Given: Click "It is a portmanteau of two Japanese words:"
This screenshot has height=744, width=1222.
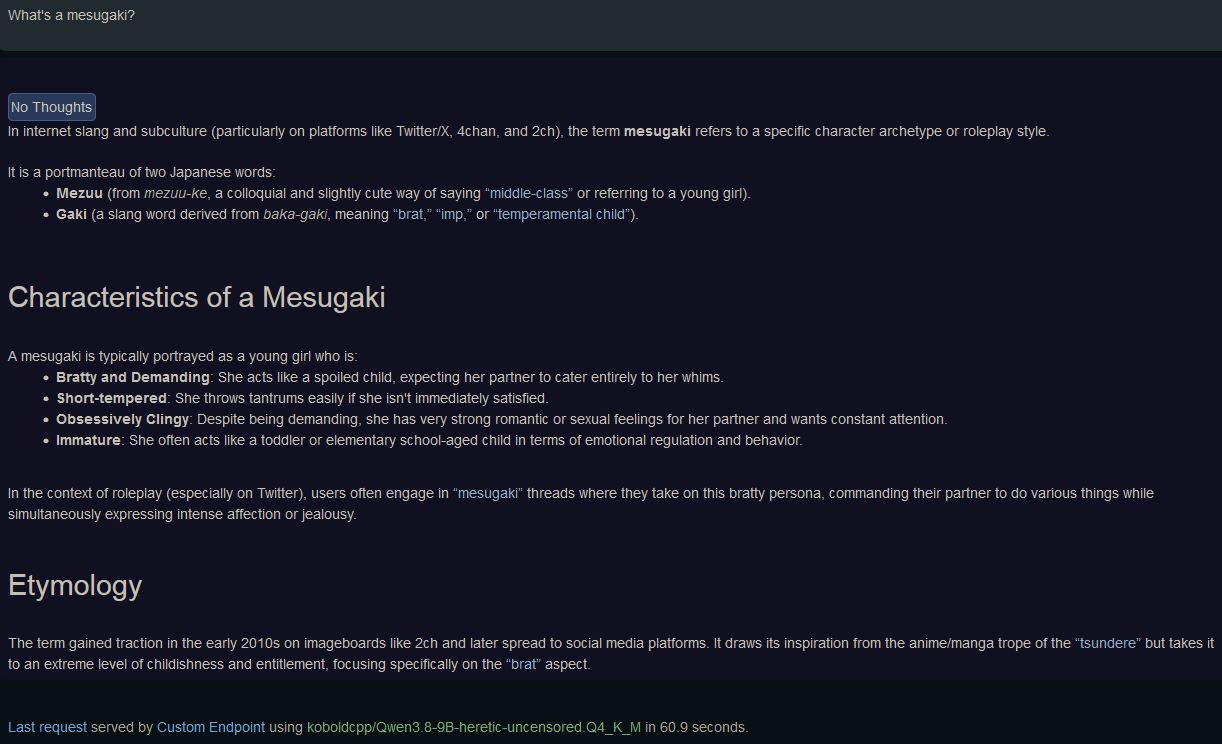Looking at the screenshot, I should 142,172.
